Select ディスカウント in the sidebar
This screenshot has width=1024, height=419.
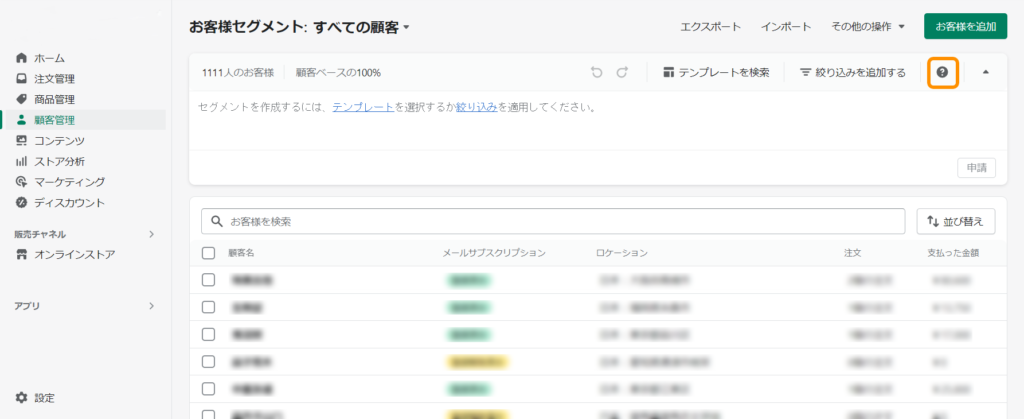pyautogui.click(x=69, y=202)
